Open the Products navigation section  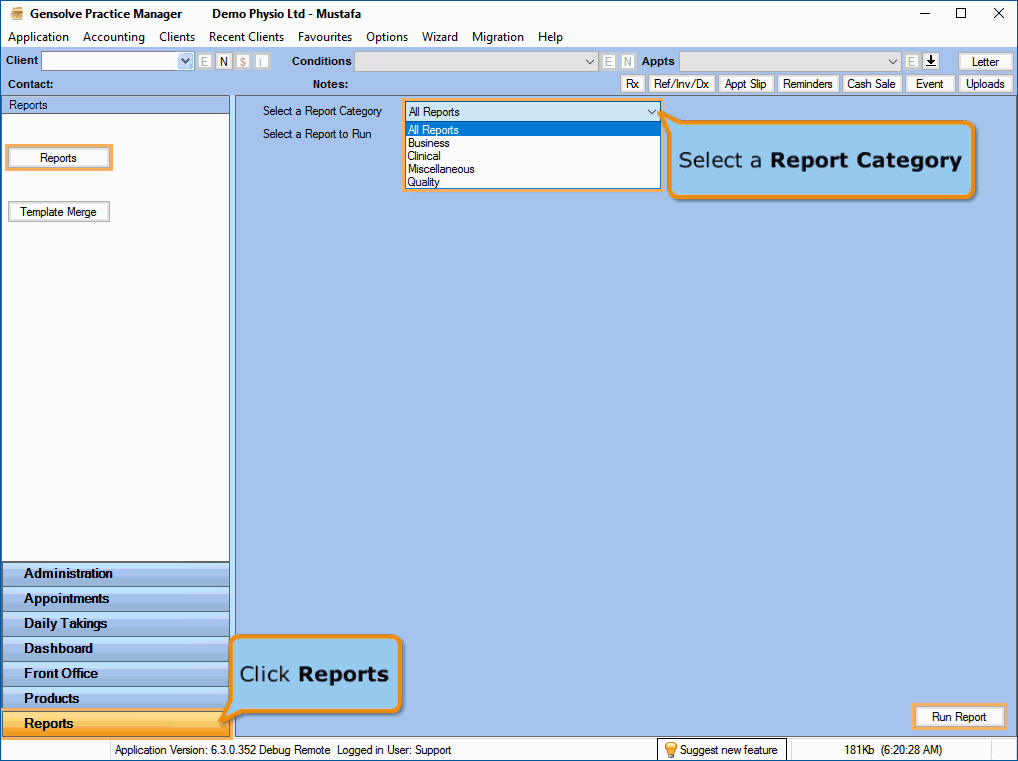tap(116, 699)
